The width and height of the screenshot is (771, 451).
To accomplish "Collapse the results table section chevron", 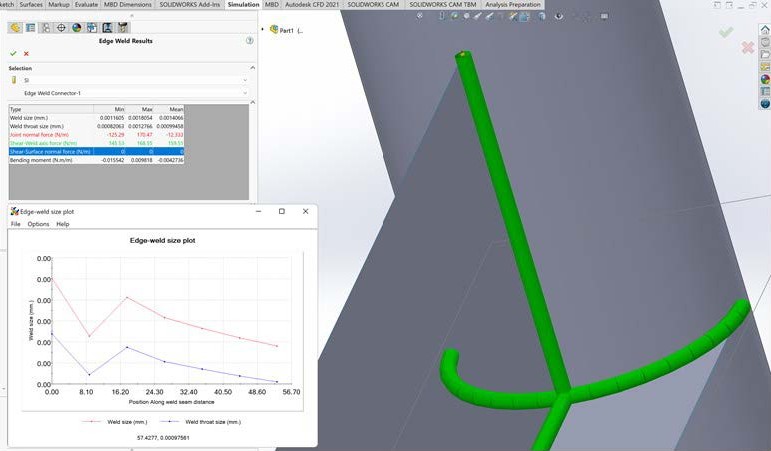I will (253, 102).
